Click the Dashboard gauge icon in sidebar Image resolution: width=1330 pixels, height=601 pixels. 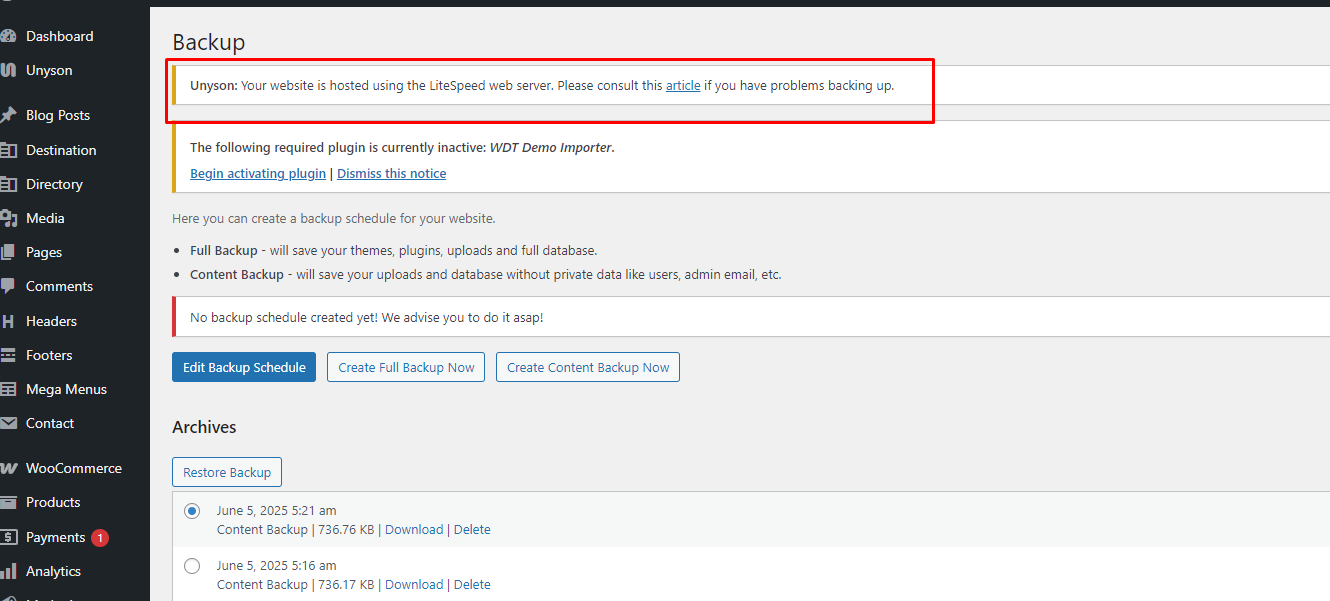tap(8, 36)
